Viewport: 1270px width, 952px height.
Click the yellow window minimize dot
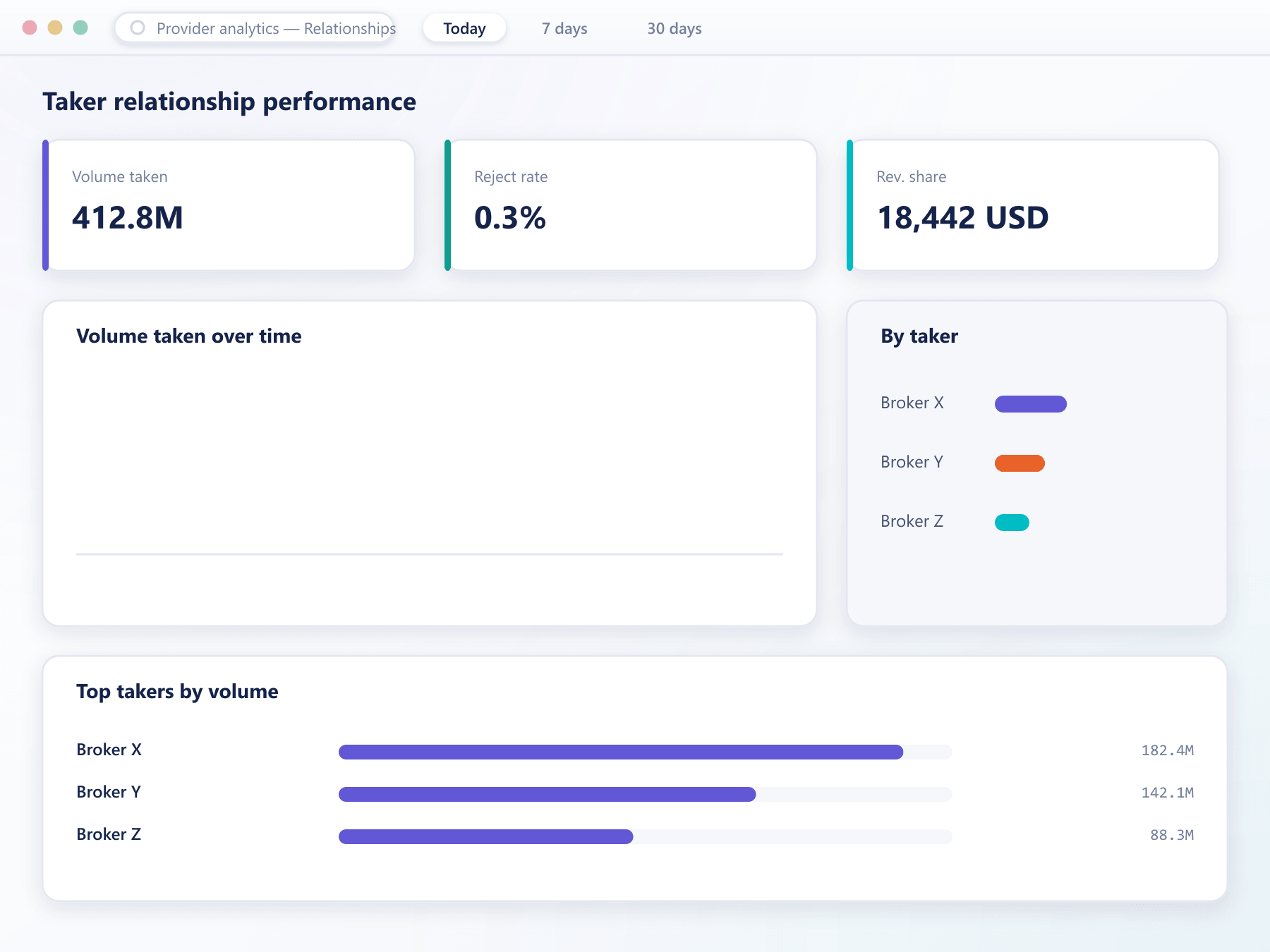[55, 28]
